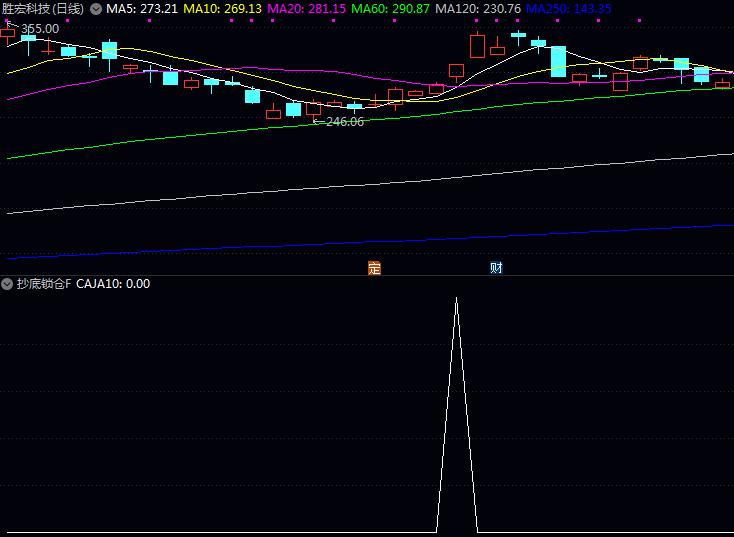Screen dimensions: 734x537
Task: Click the magenta MA20: 281.15 label
Action: coord(306,8)
